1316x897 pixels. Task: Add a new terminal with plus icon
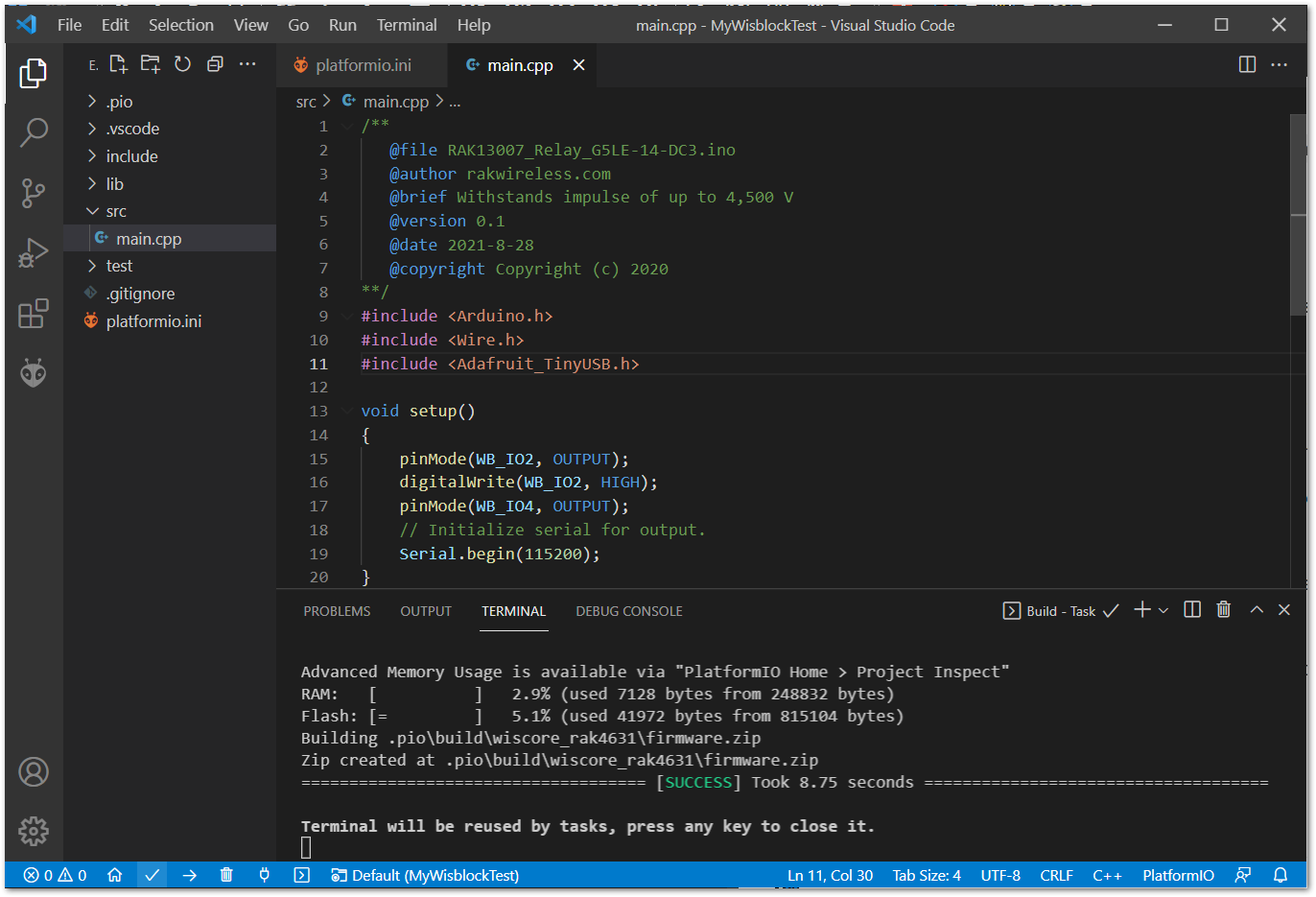tap(1141, 610)
